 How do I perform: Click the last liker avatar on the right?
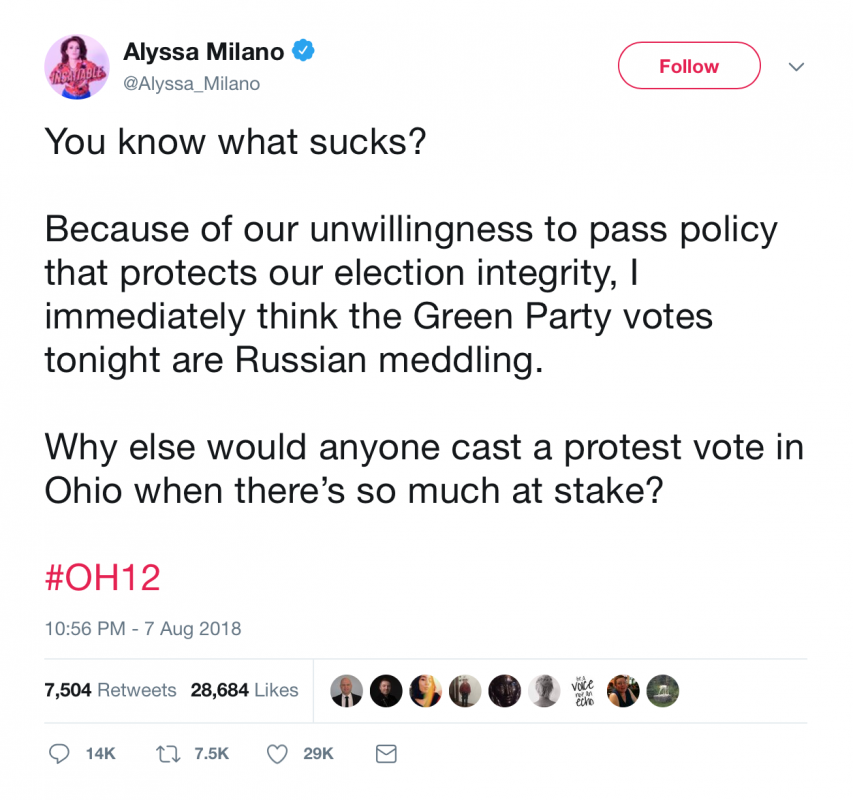663,691
